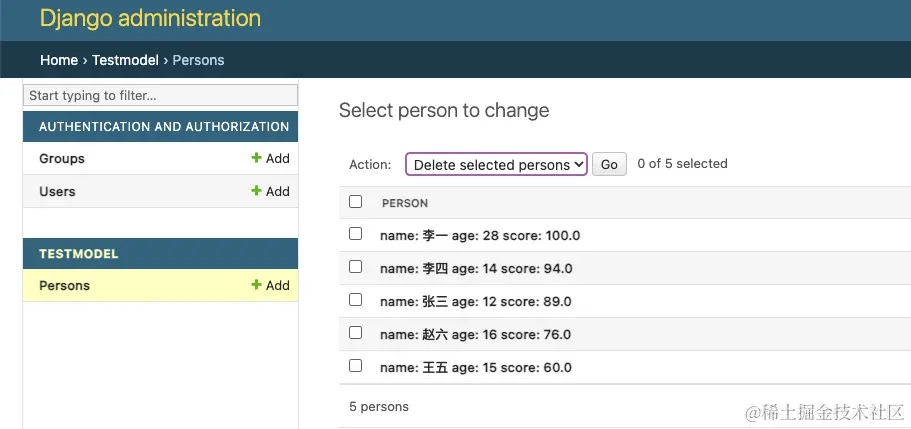
Task: Click the green plus icon beside Users
Action: (257, 191)
